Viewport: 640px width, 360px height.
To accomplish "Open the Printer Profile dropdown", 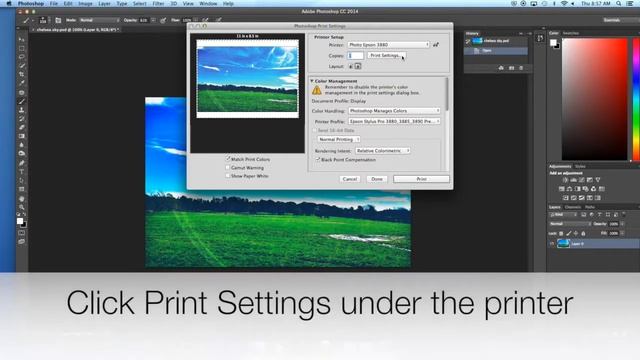I will tap(394, 121).
